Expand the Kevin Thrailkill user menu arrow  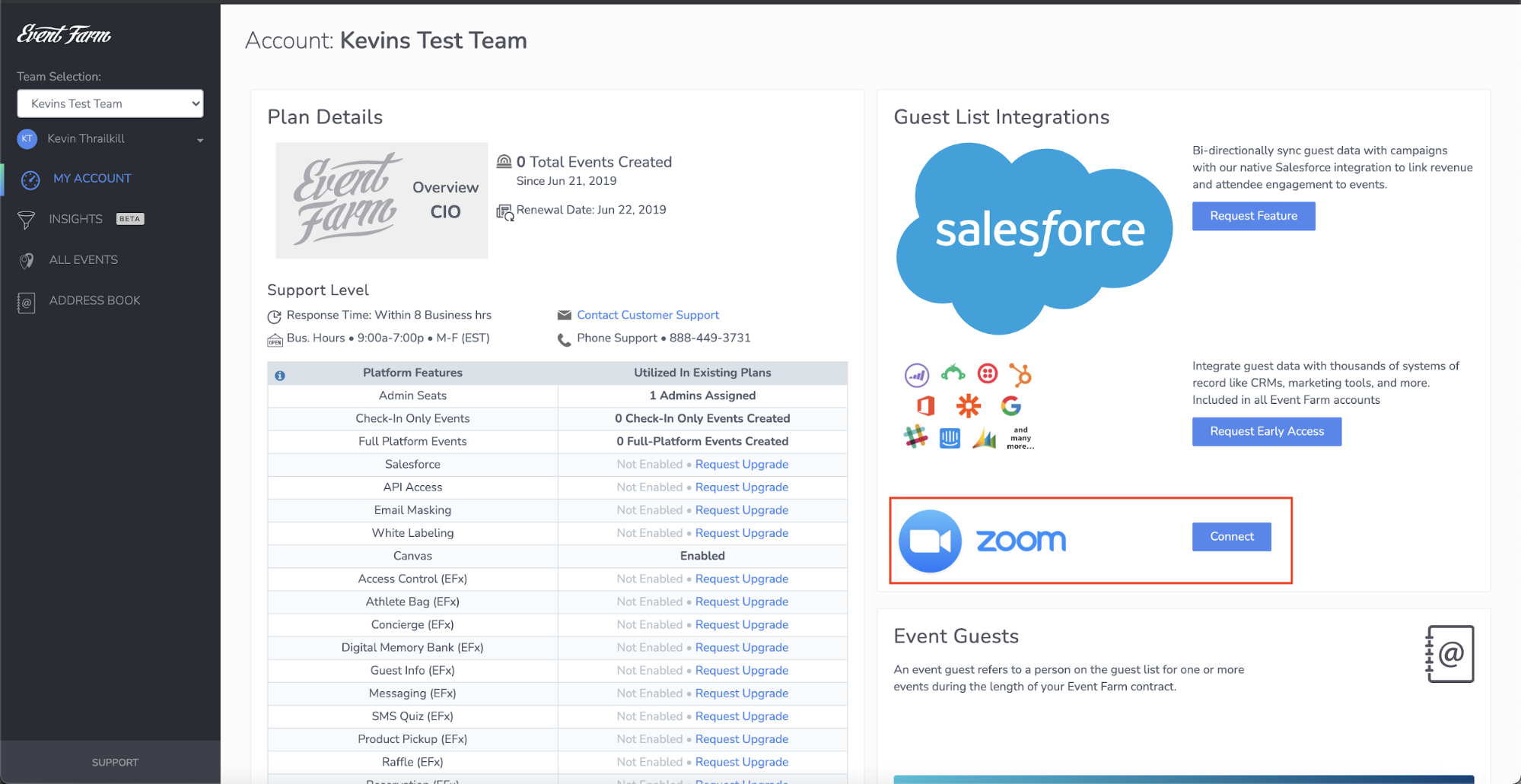tap(200, 140)
